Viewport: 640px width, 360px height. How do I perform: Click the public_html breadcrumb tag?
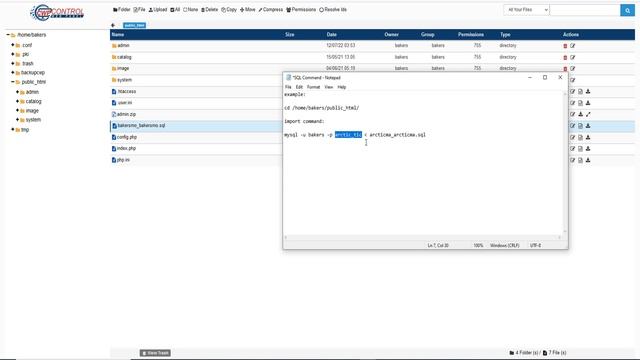coord(134,25)
